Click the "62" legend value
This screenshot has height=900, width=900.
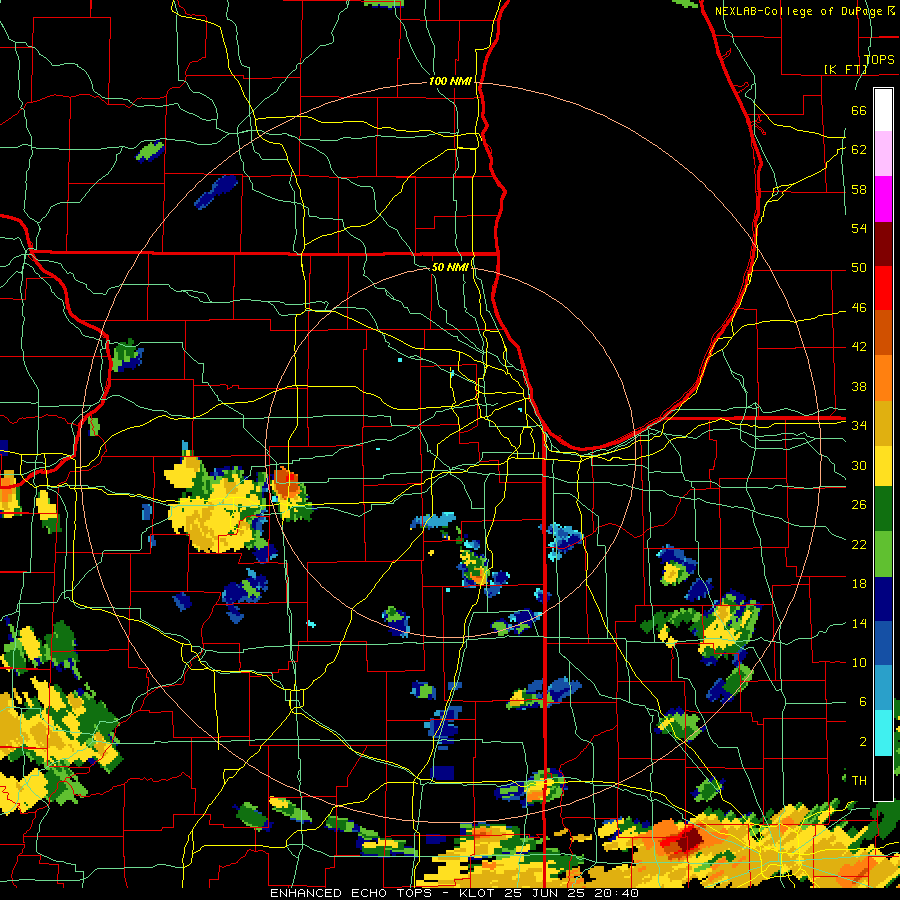[859, 150]
